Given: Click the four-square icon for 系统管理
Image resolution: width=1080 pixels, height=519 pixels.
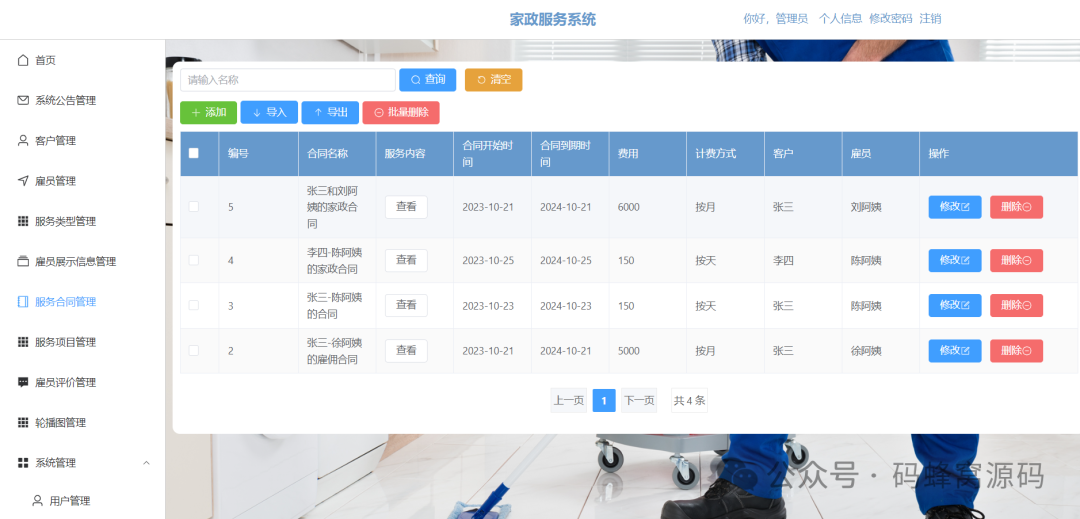Looking at the screenshot, I should pyautogui.click(x=23, y=463).
